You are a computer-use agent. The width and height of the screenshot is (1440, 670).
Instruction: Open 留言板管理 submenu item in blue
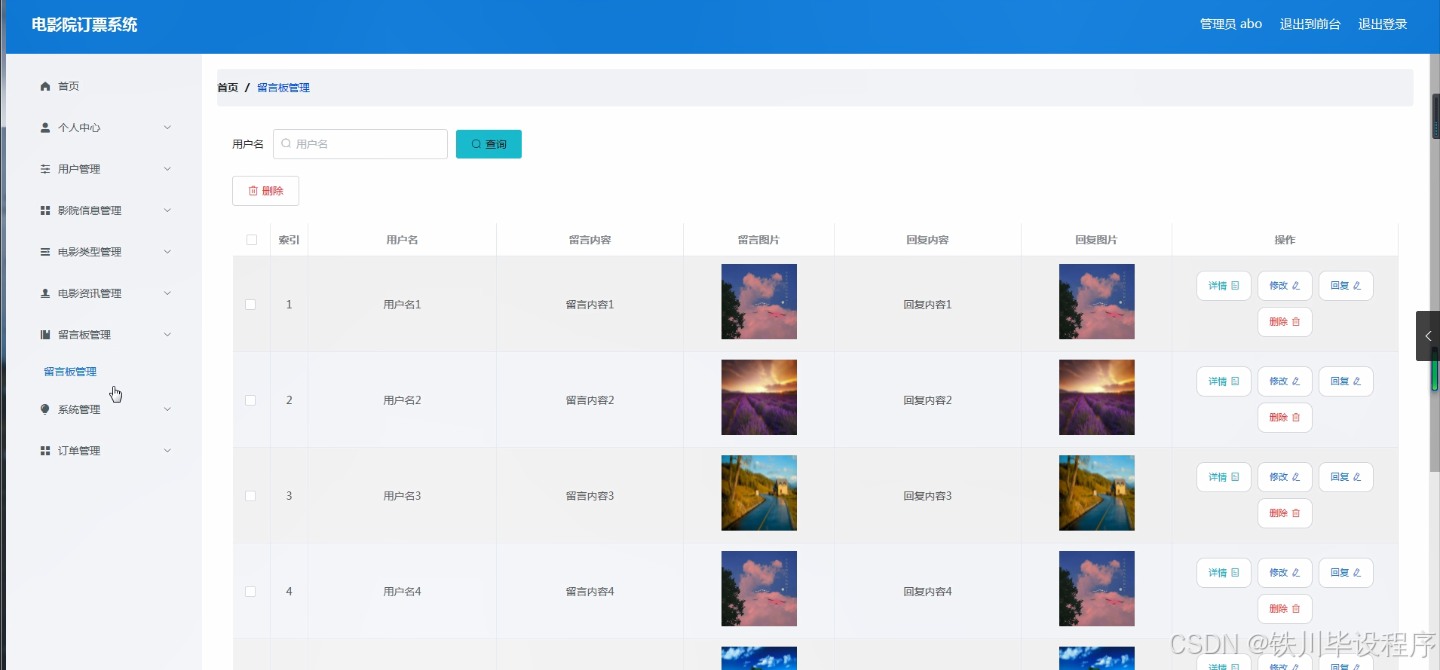tap(70, 372)
